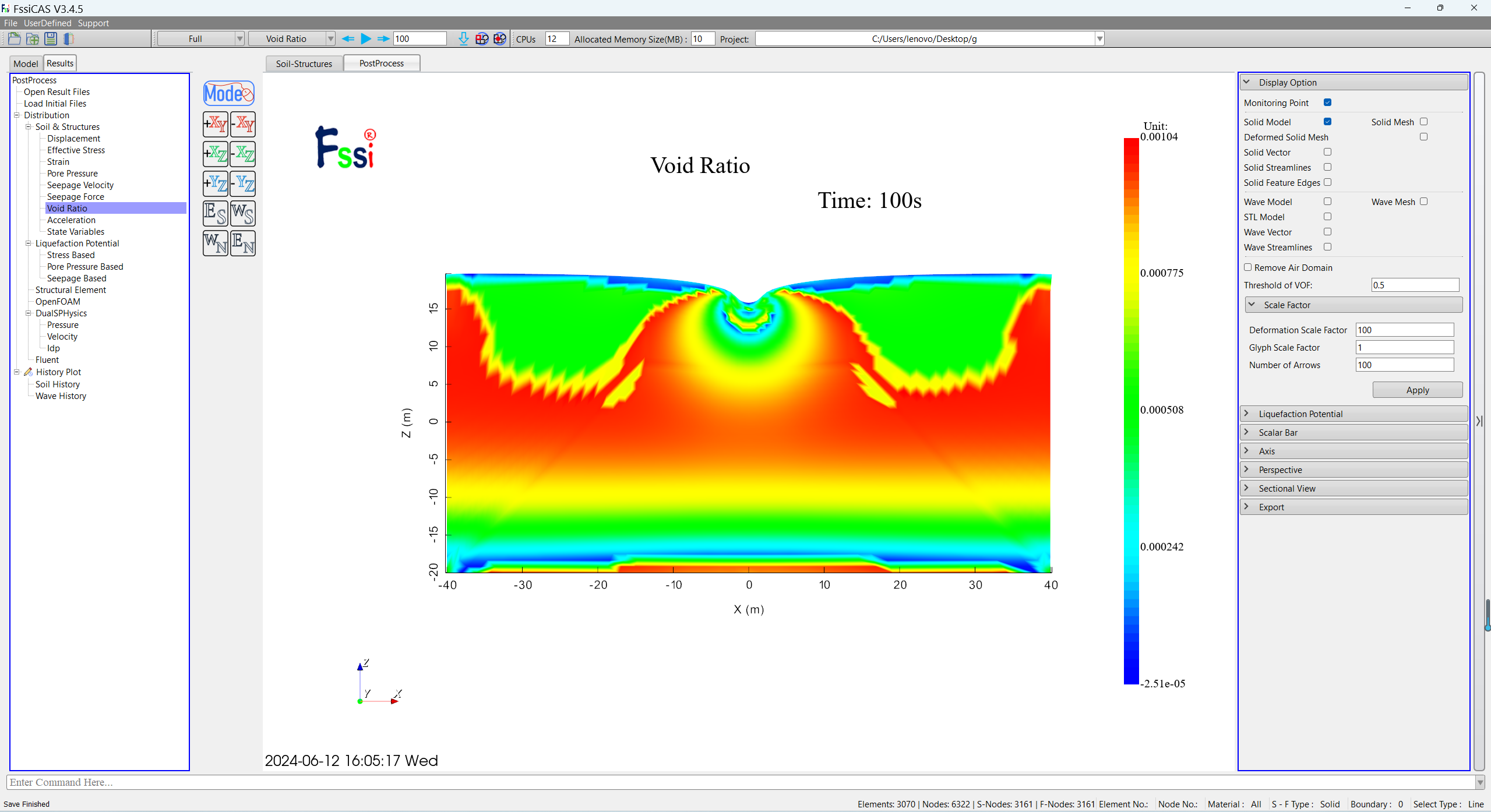Set view to +XY plane
The height and width of the screenshot is (812, 1491).
(216, 124)
